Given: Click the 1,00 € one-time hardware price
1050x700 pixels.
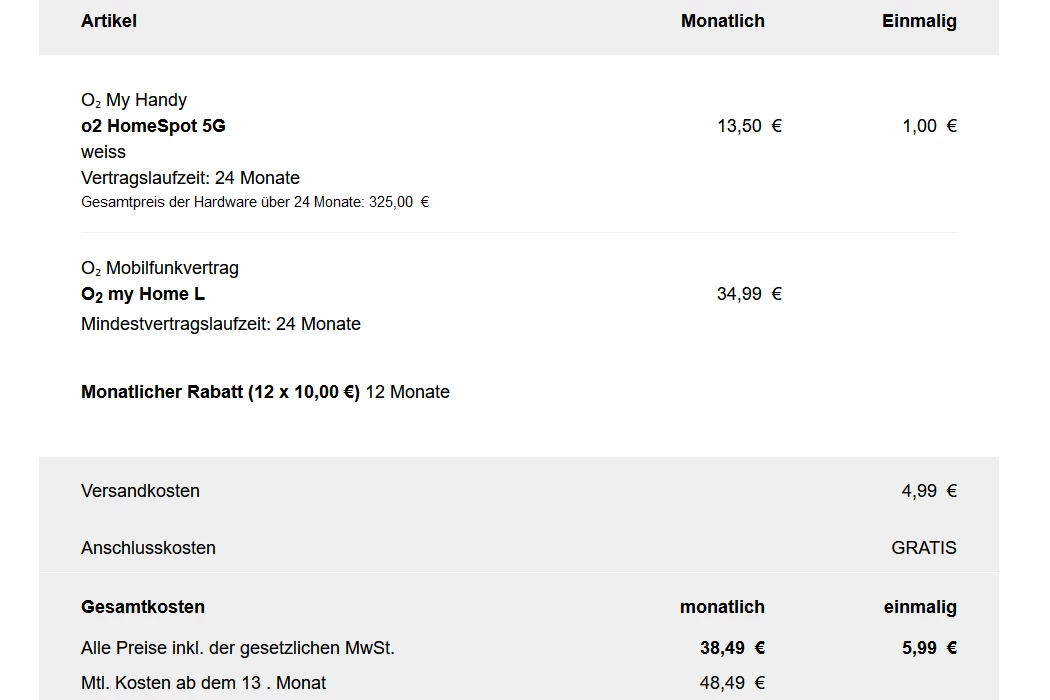Looking at the screenshot, I should pos(929,126).
